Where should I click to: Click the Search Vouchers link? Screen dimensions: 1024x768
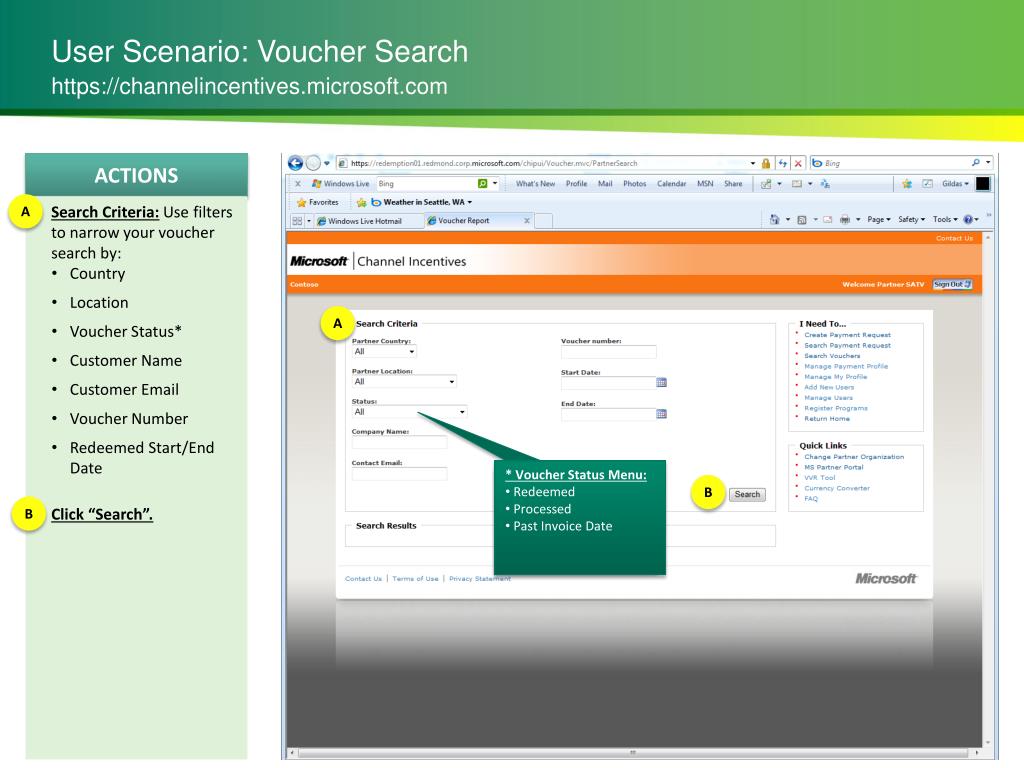831,356
